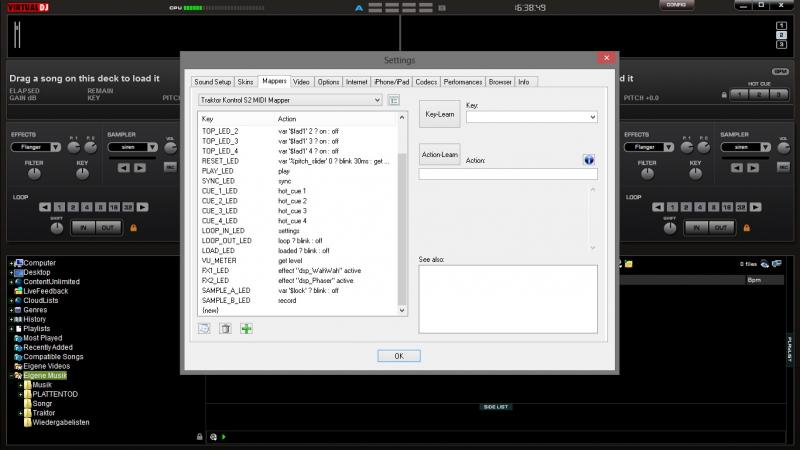Screen dimensions: 800x450
Task: Click the mapping list scroll down arrow
Action: tap(402, 310)
